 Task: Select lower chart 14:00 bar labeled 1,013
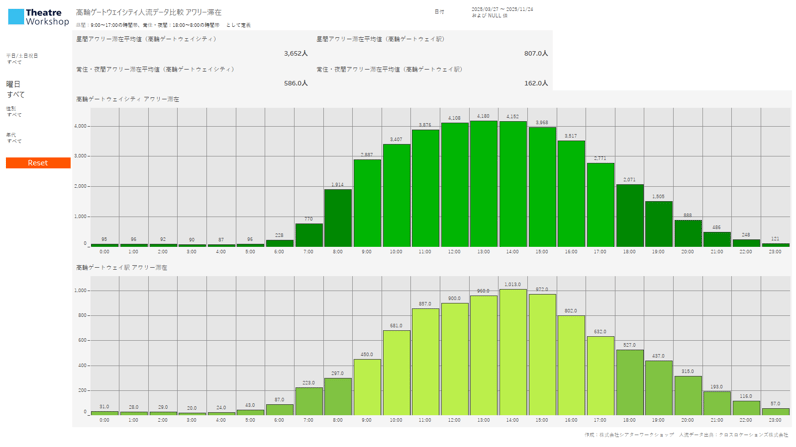click(x=512, y=352)
